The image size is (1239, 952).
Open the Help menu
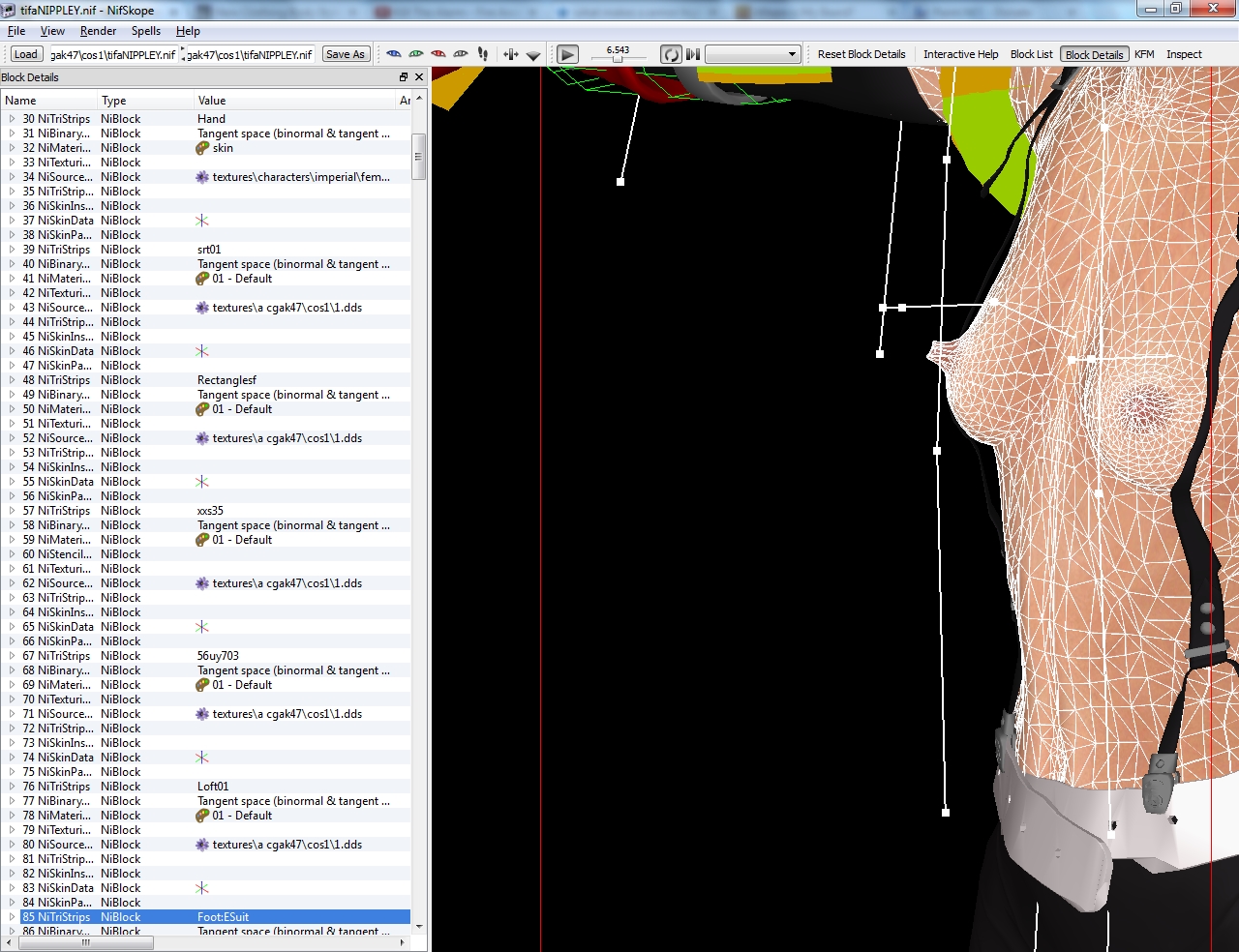coord(188,31)
